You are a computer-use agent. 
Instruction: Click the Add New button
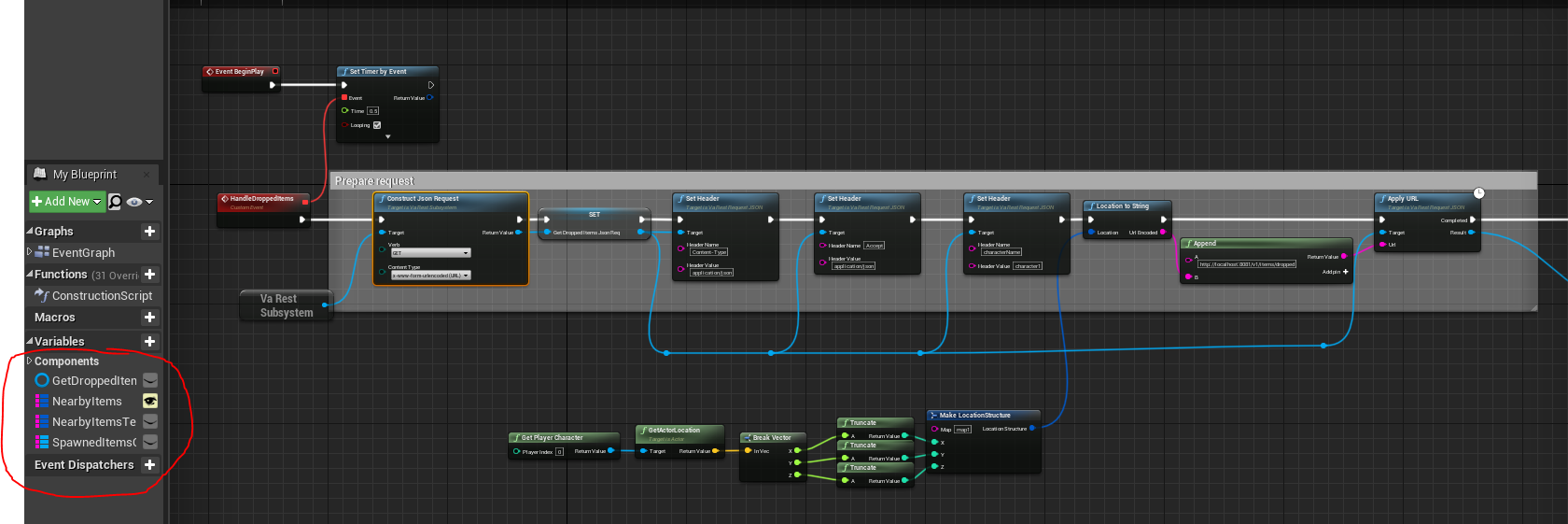[66, 202]
